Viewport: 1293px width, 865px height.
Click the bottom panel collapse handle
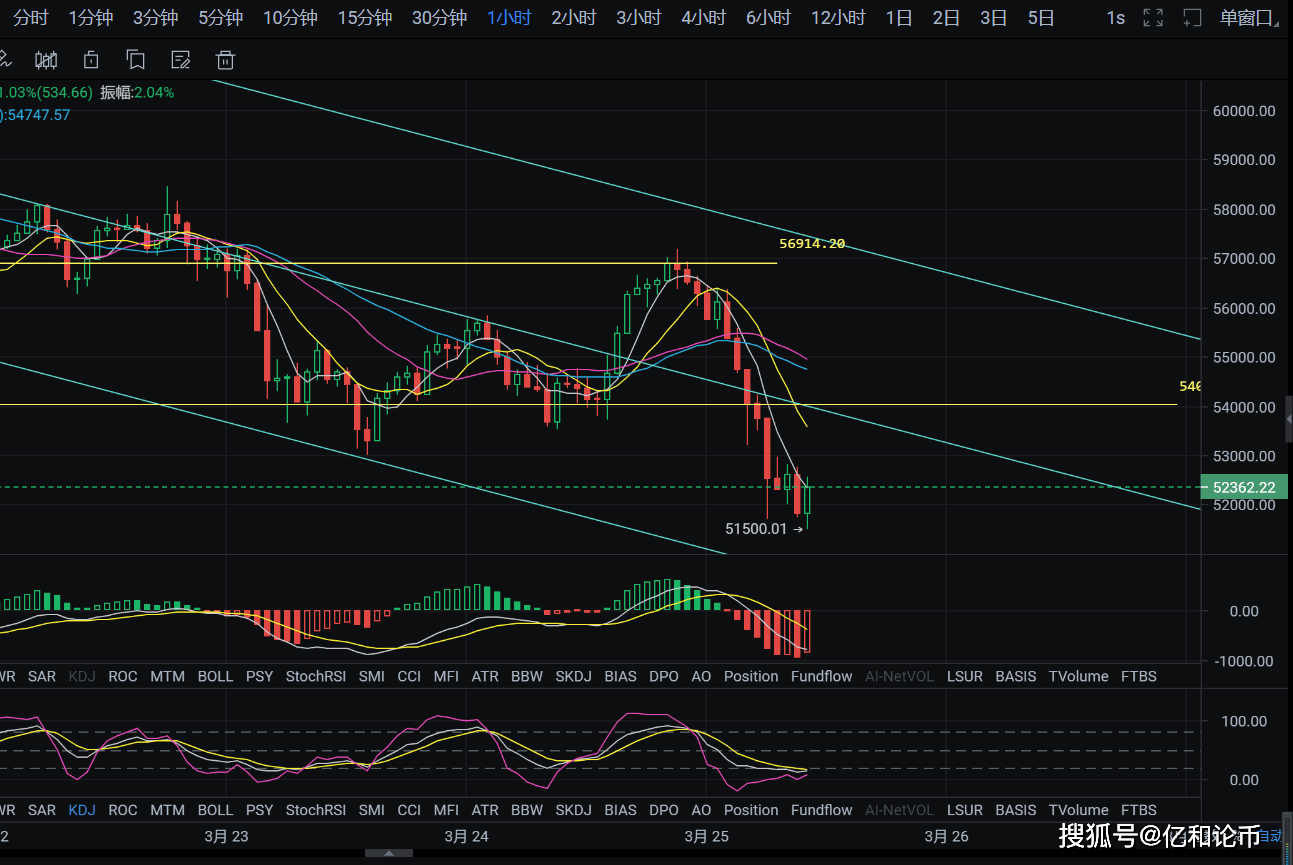coord(389,853)
